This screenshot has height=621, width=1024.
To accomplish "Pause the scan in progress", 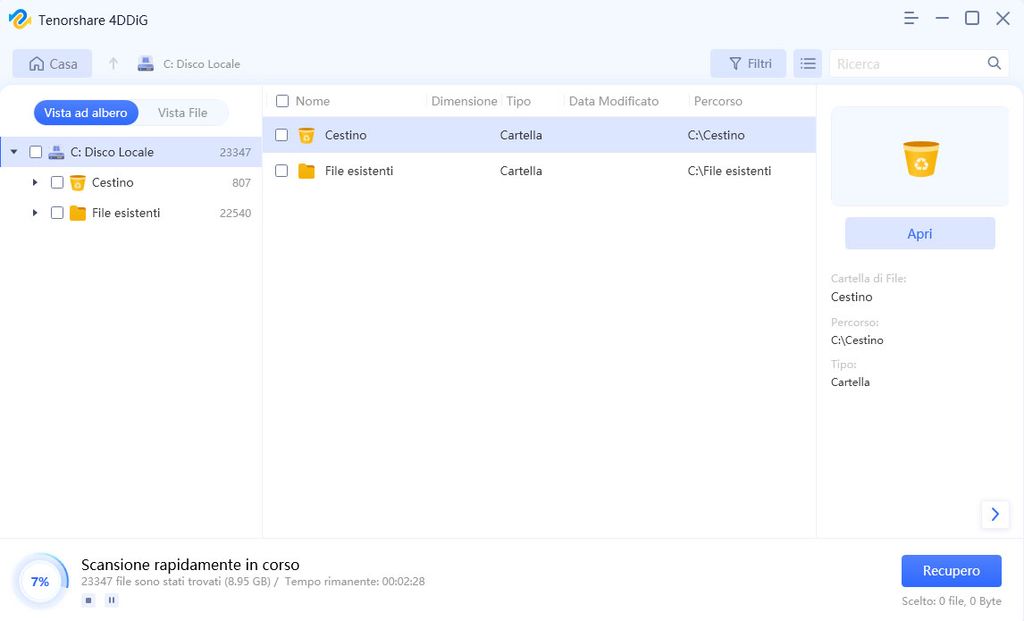I will (x=112, y=600).
